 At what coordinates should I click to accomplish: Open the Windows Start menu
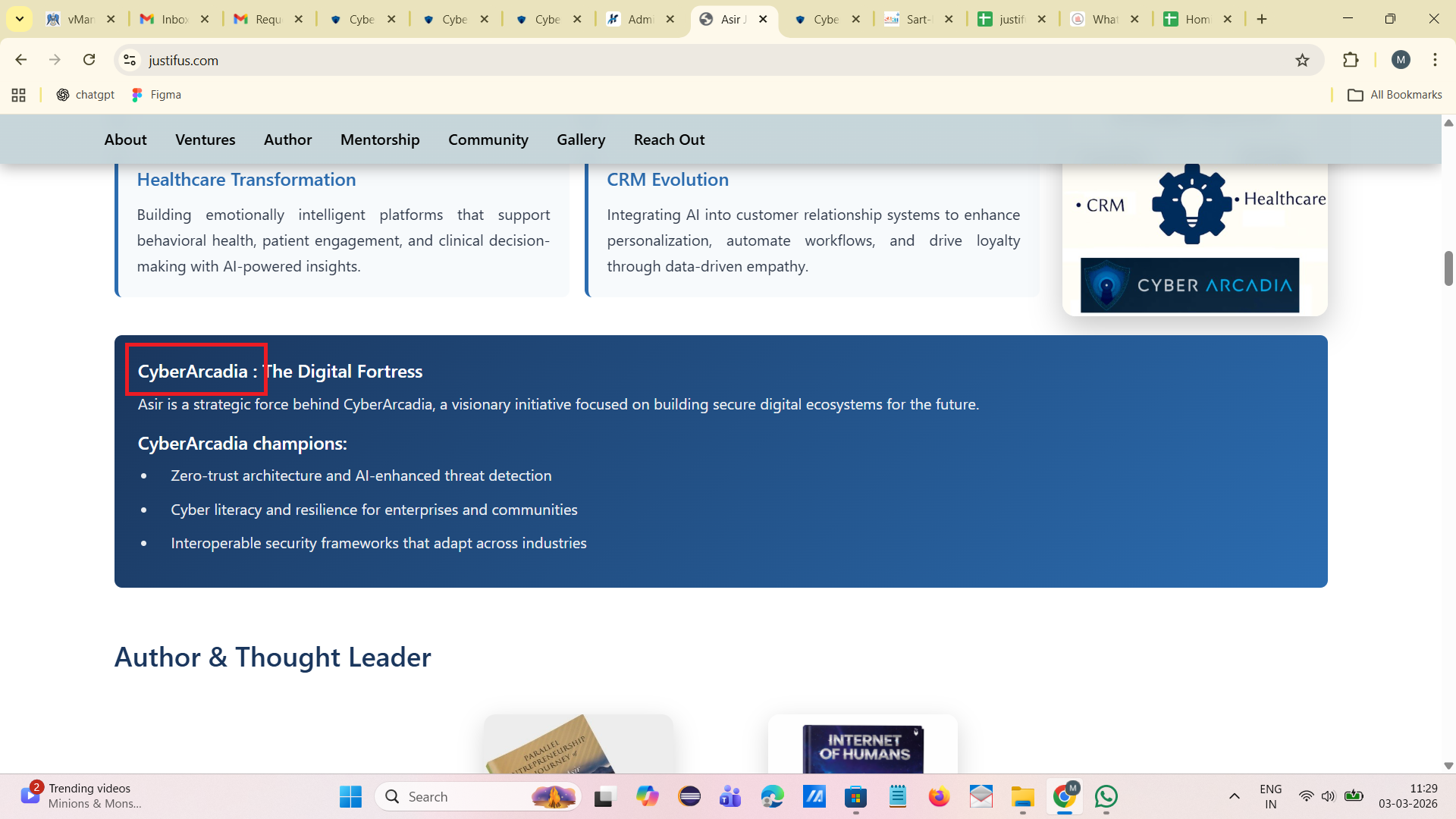pos(350,796)
